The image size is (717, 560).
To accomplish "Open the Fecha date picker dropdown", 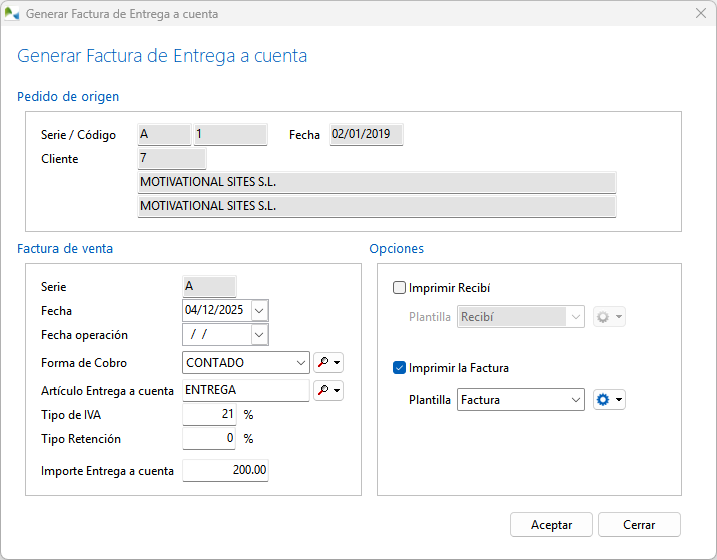I will [259, 311].
